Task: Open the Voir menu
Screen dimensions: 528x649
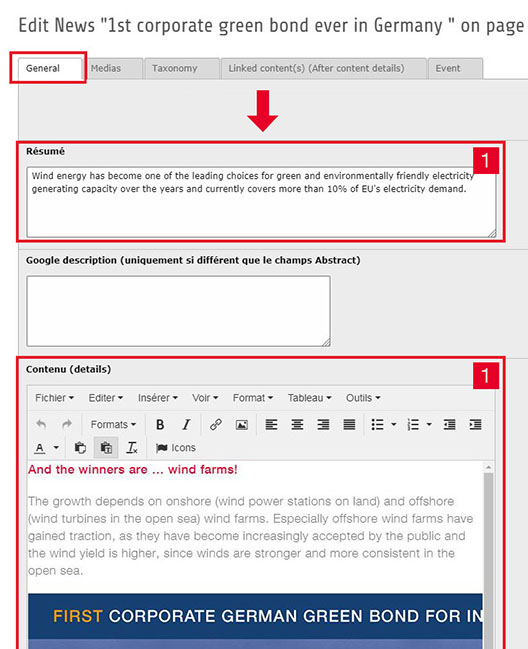Action: pos(205,398)
